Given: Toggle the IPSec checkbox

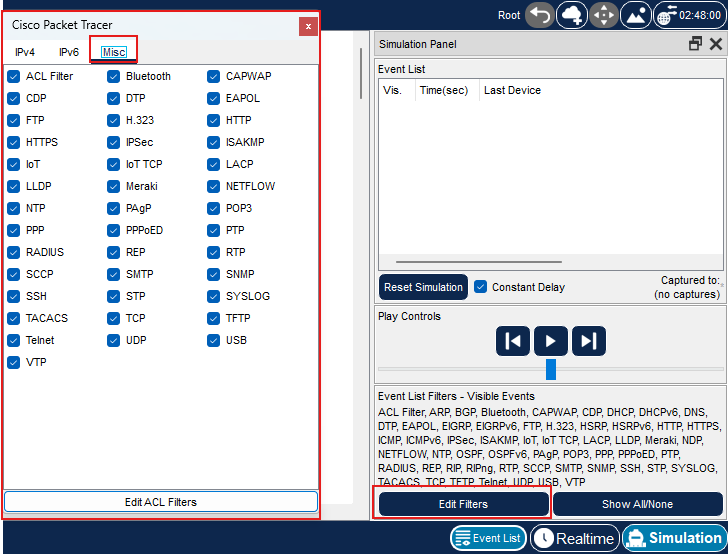Looking at the screenshot, I should [x=113, y=142].
